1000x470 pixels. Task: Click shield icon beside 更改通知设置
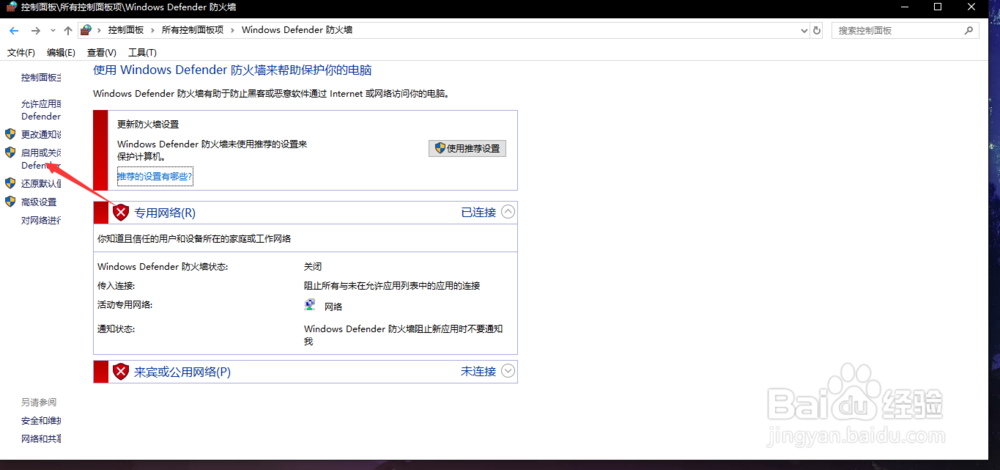[10, 134]
